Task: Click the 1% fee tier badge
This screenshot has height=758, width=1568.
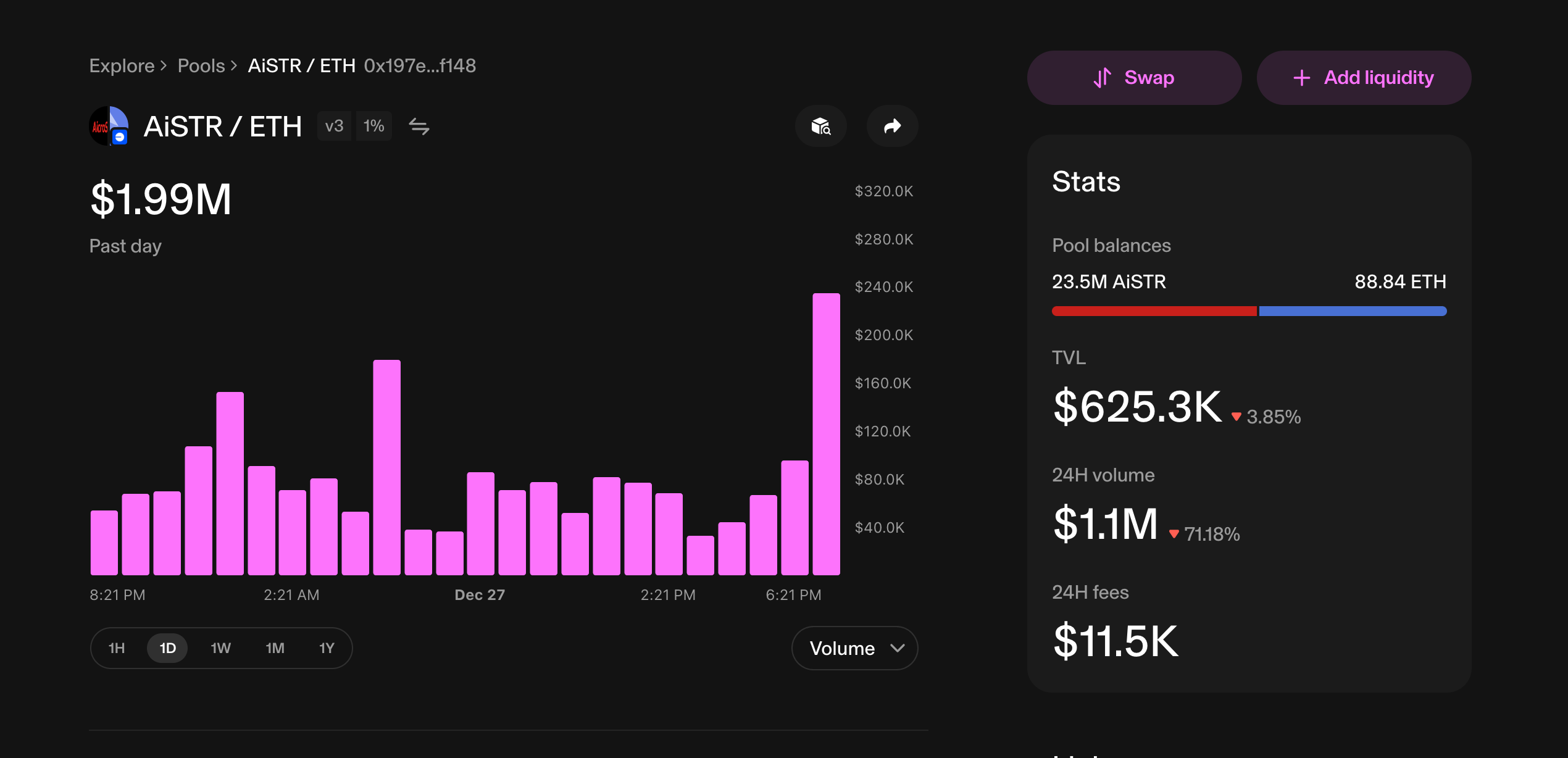Action: 373,126
